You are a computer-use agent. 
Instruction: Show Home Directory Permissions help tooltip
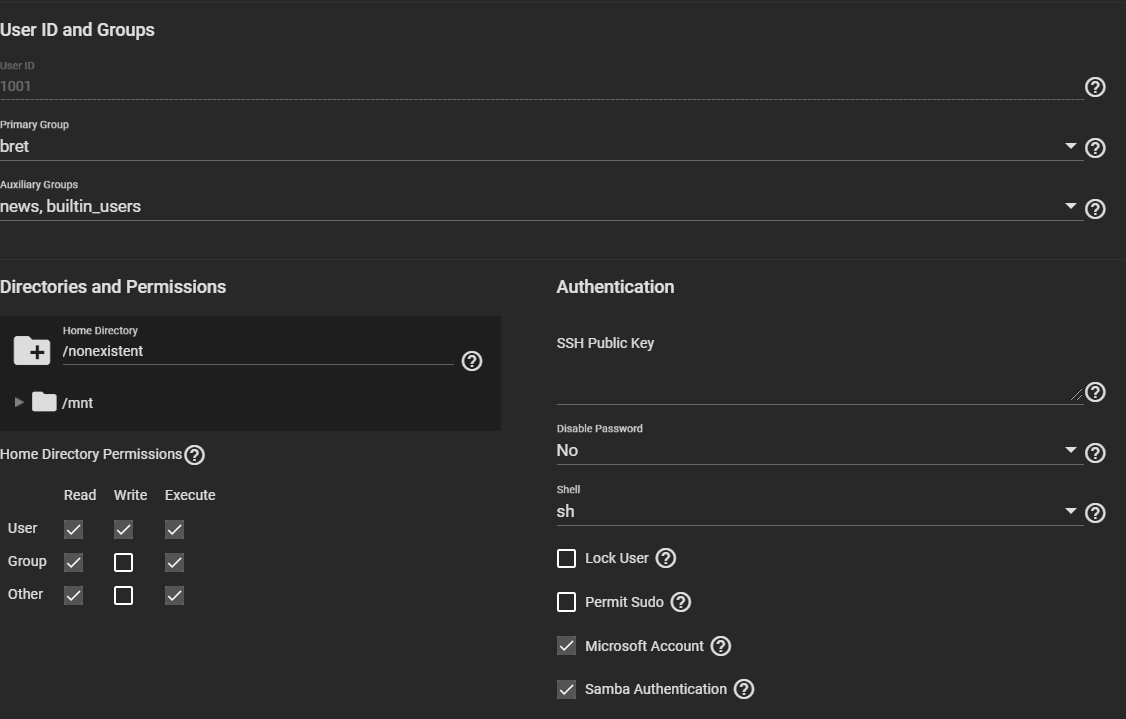[x=195, y=455]
